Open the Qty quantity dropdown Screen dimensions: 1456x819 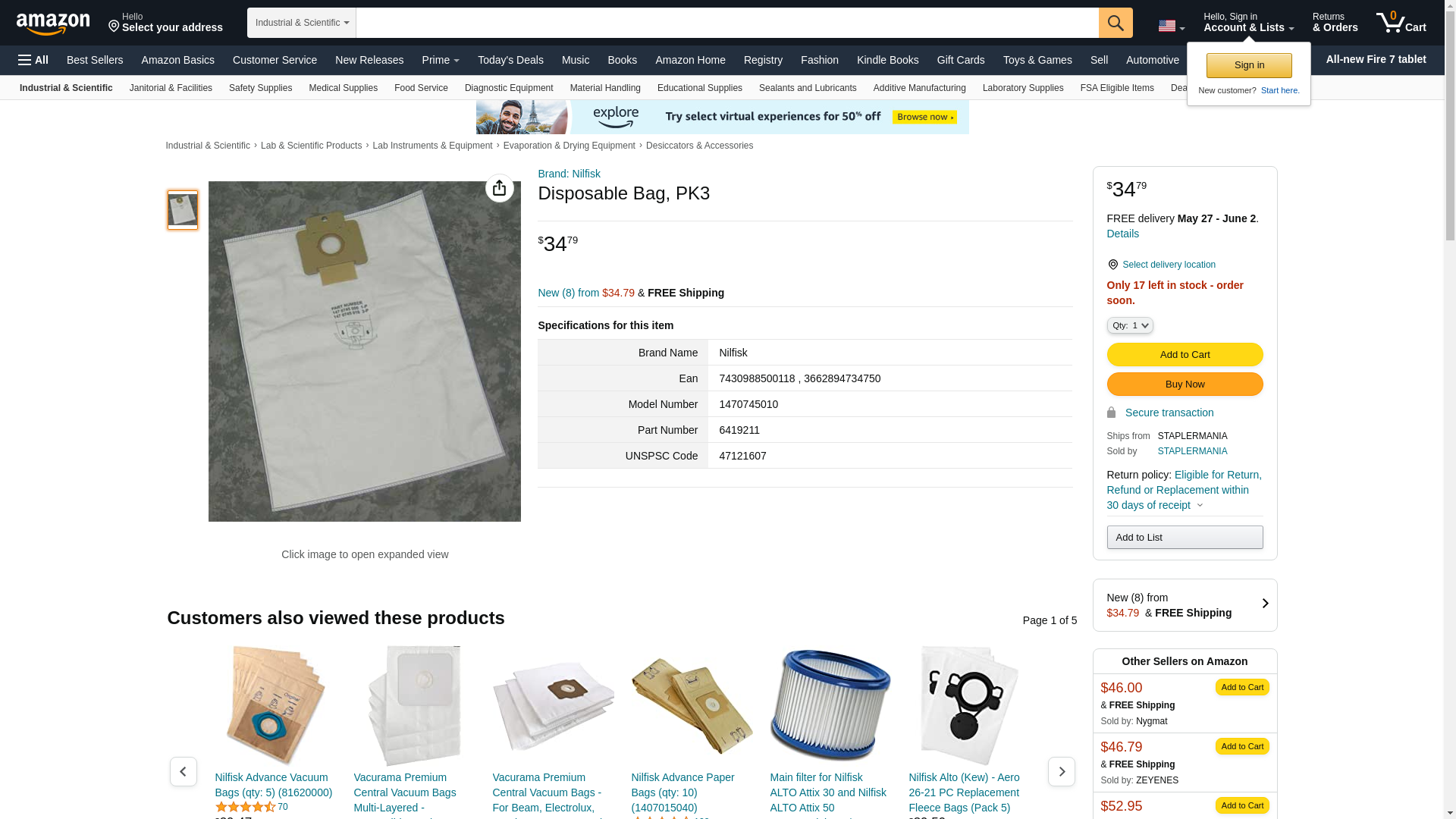tap(1129, 325)
